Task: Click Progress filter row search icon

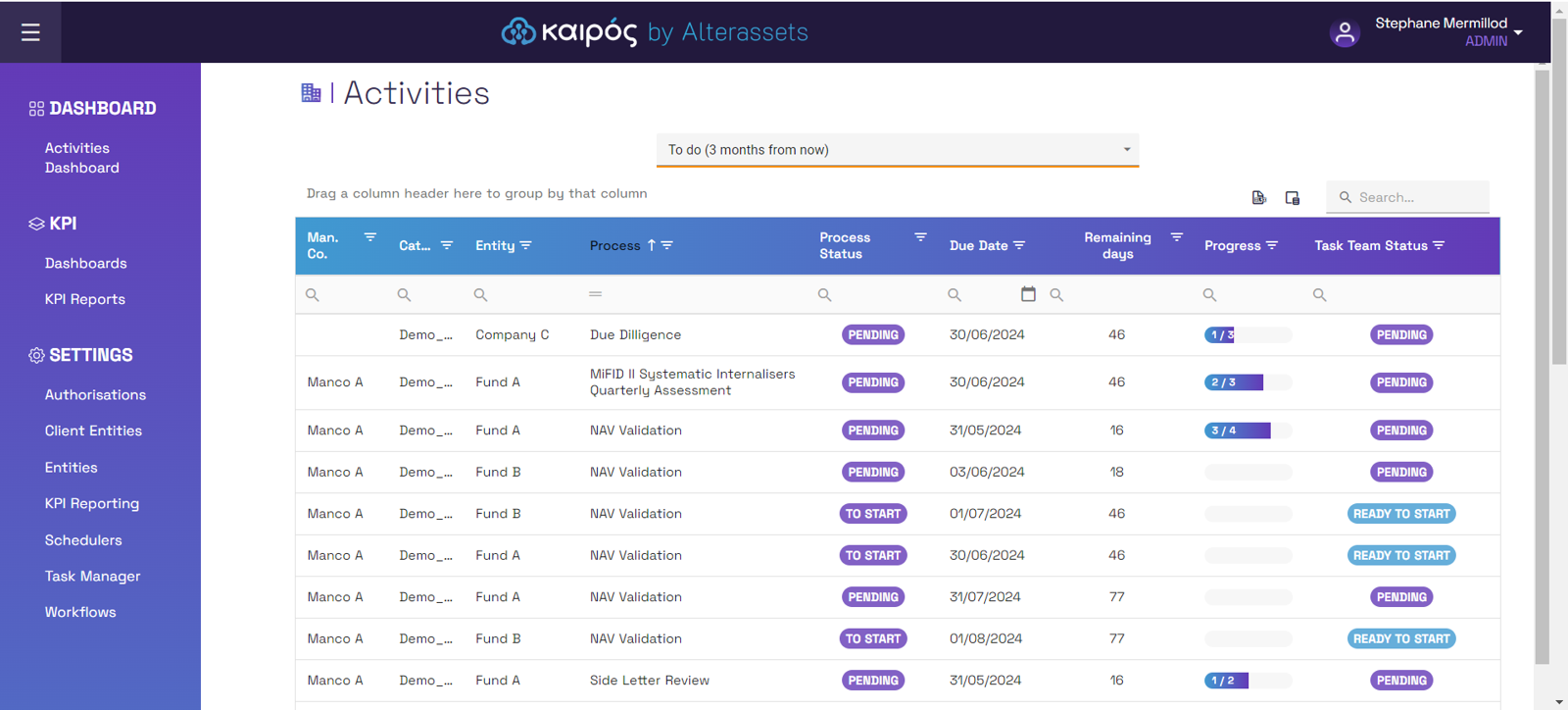Action: [x=1209, y=294]
